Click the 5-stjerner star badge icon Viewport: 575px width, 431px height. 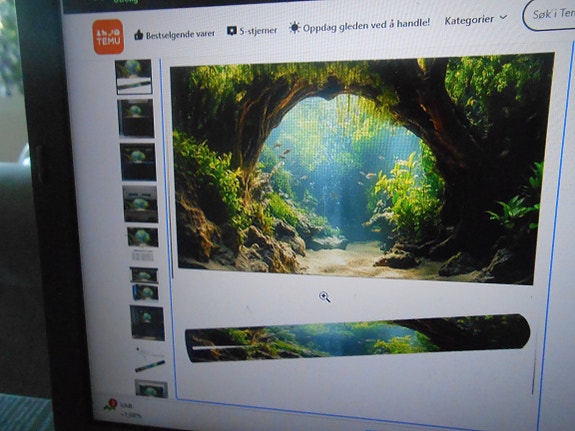232,31
